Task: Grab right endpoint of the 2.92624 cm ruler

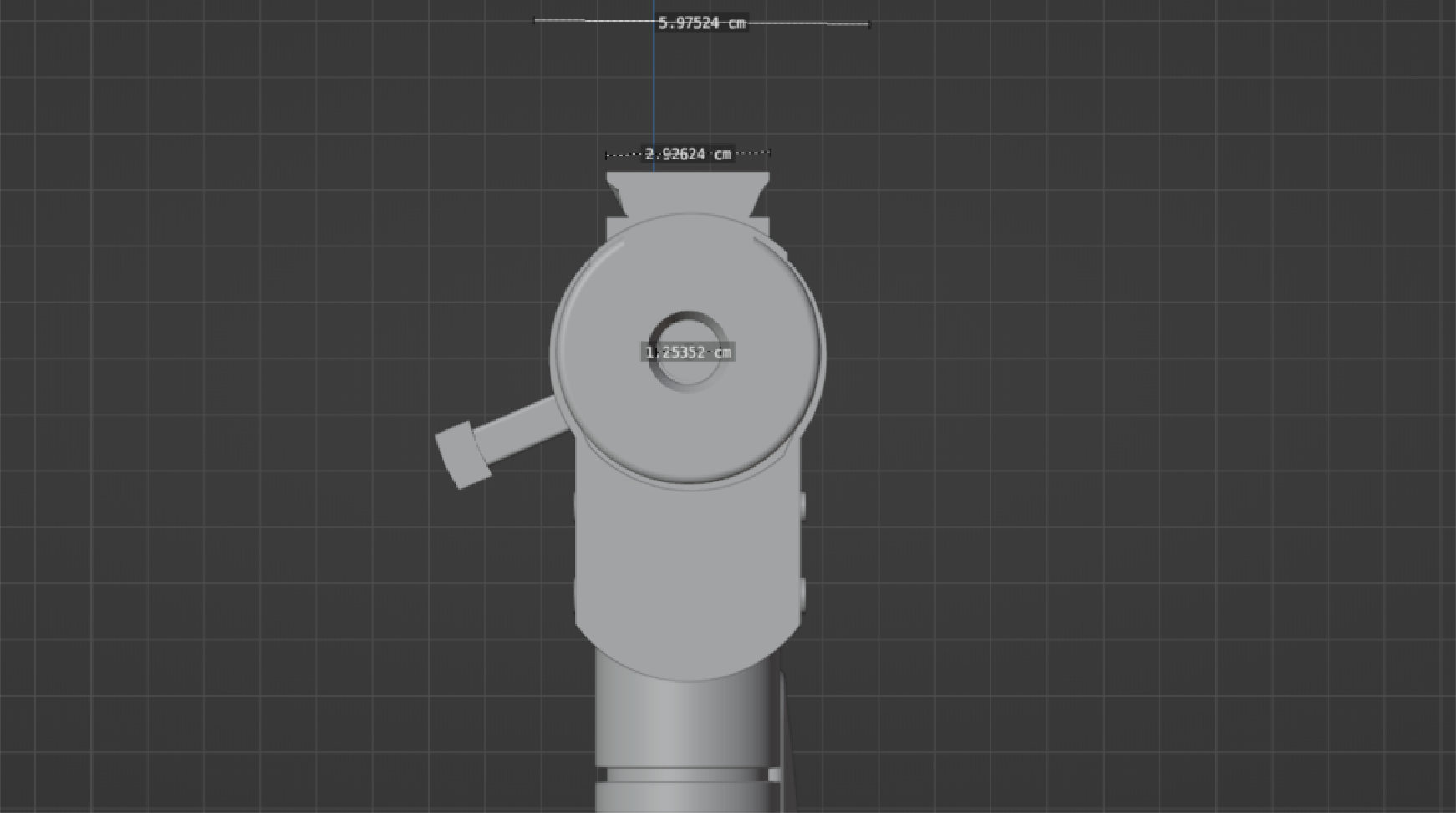Action: tap(769, 152)
